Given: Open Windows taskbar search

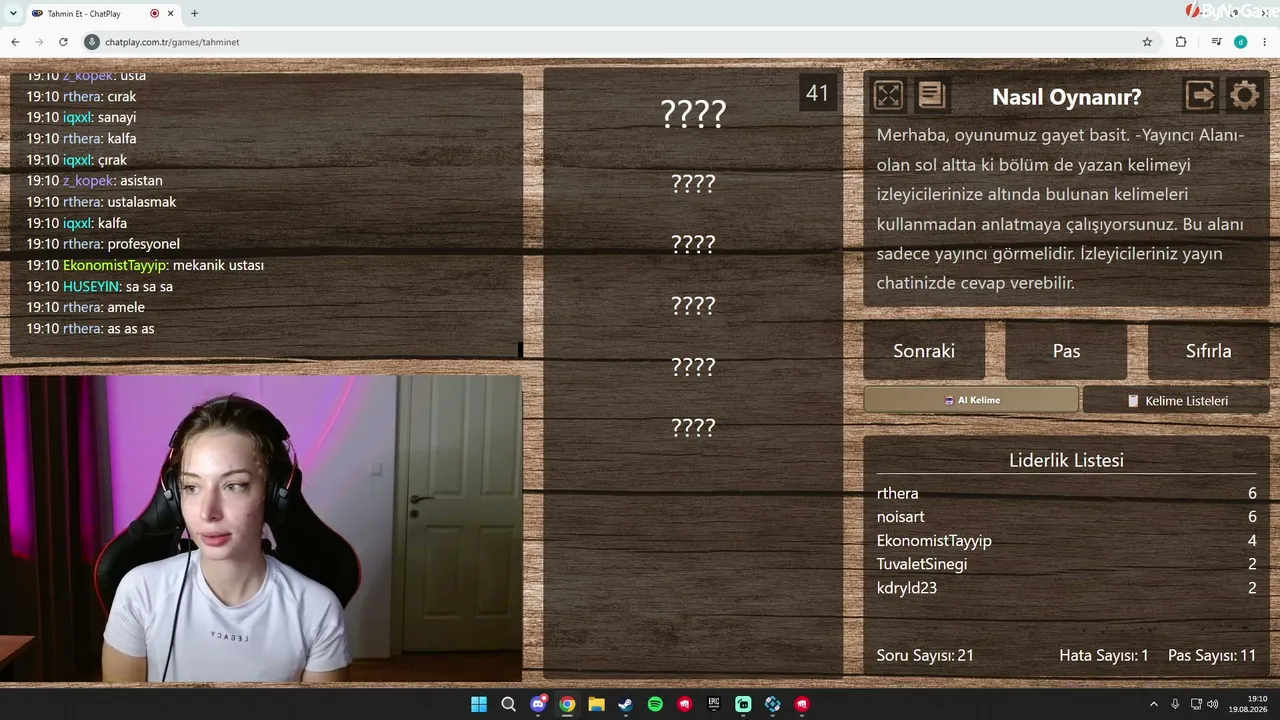Looking at the screenshot, I should click(508, 704).
